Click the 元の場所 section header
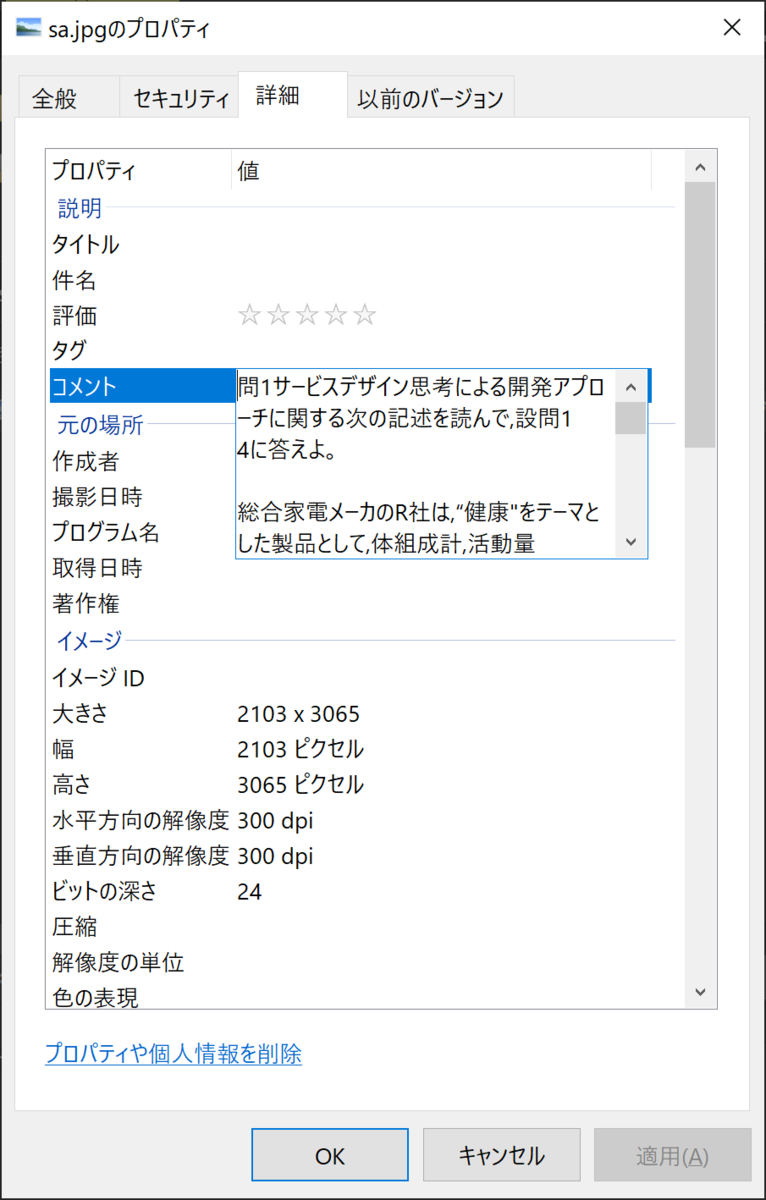The height and width of the screenshot is (1200, 766). pos(100,425)
